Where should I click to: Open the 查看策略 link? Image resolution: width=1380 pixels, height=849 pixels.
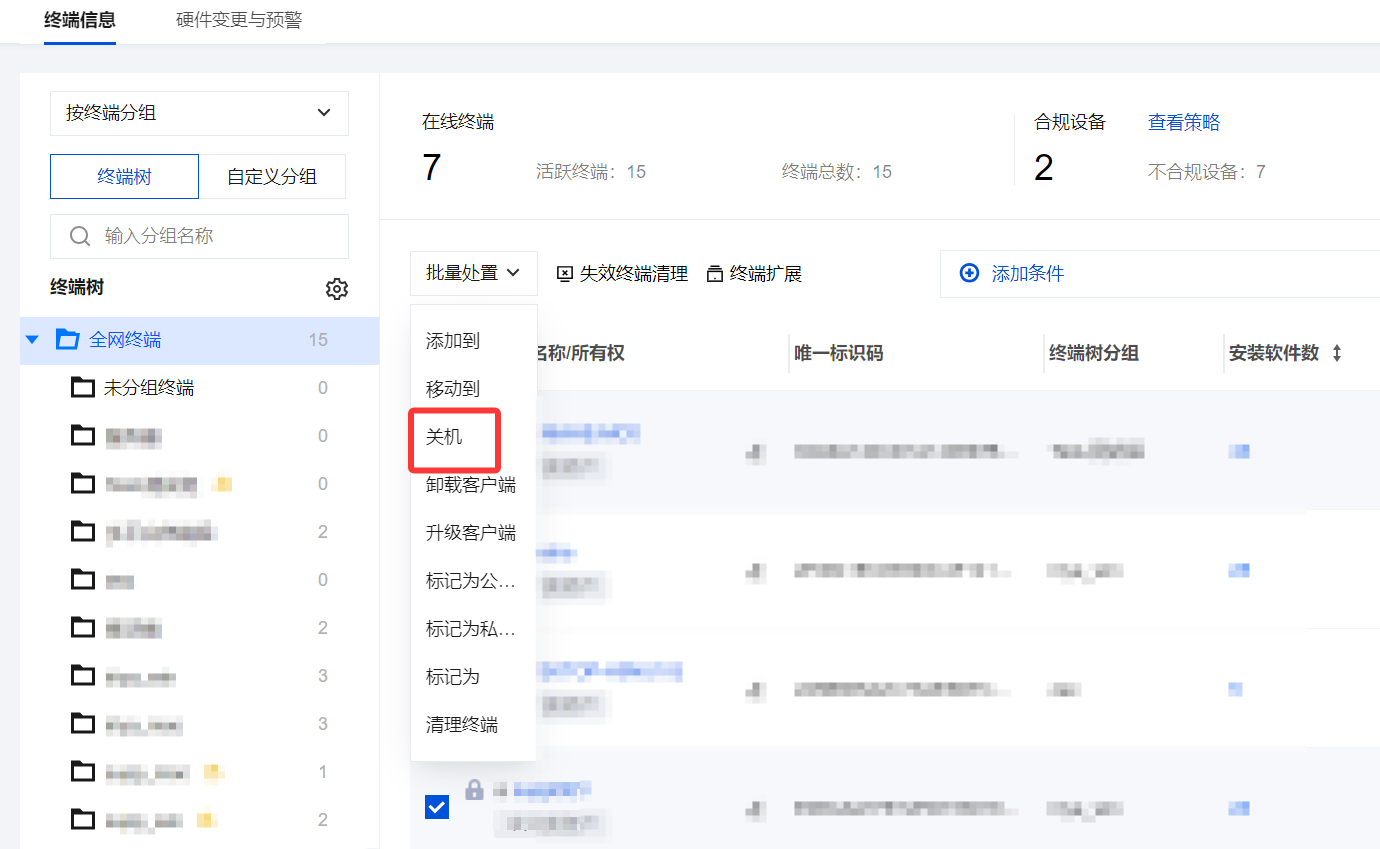point(1183,123)
